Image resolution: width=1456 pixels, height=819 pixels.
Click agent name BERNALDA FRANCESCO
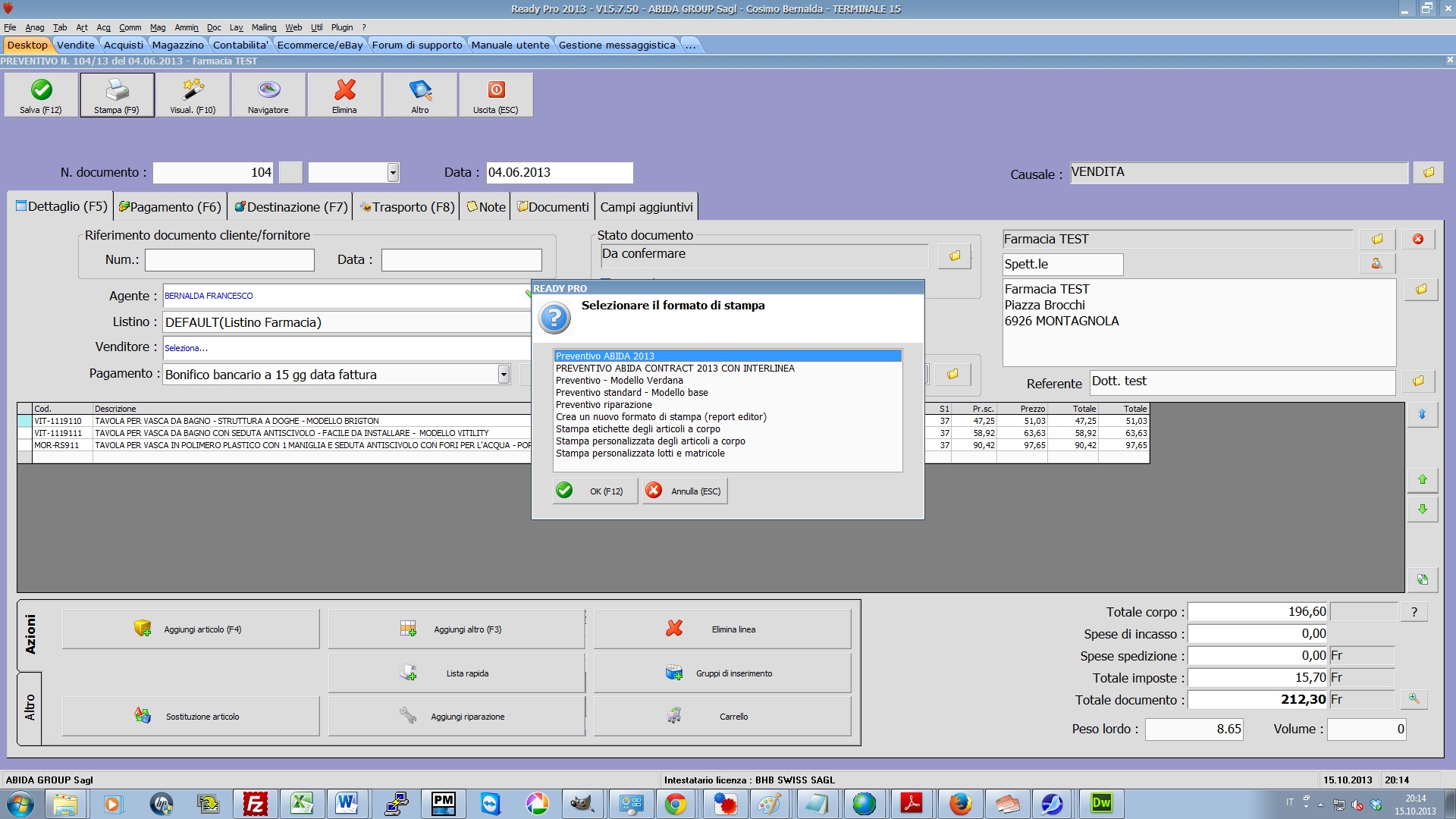[209, 296]
